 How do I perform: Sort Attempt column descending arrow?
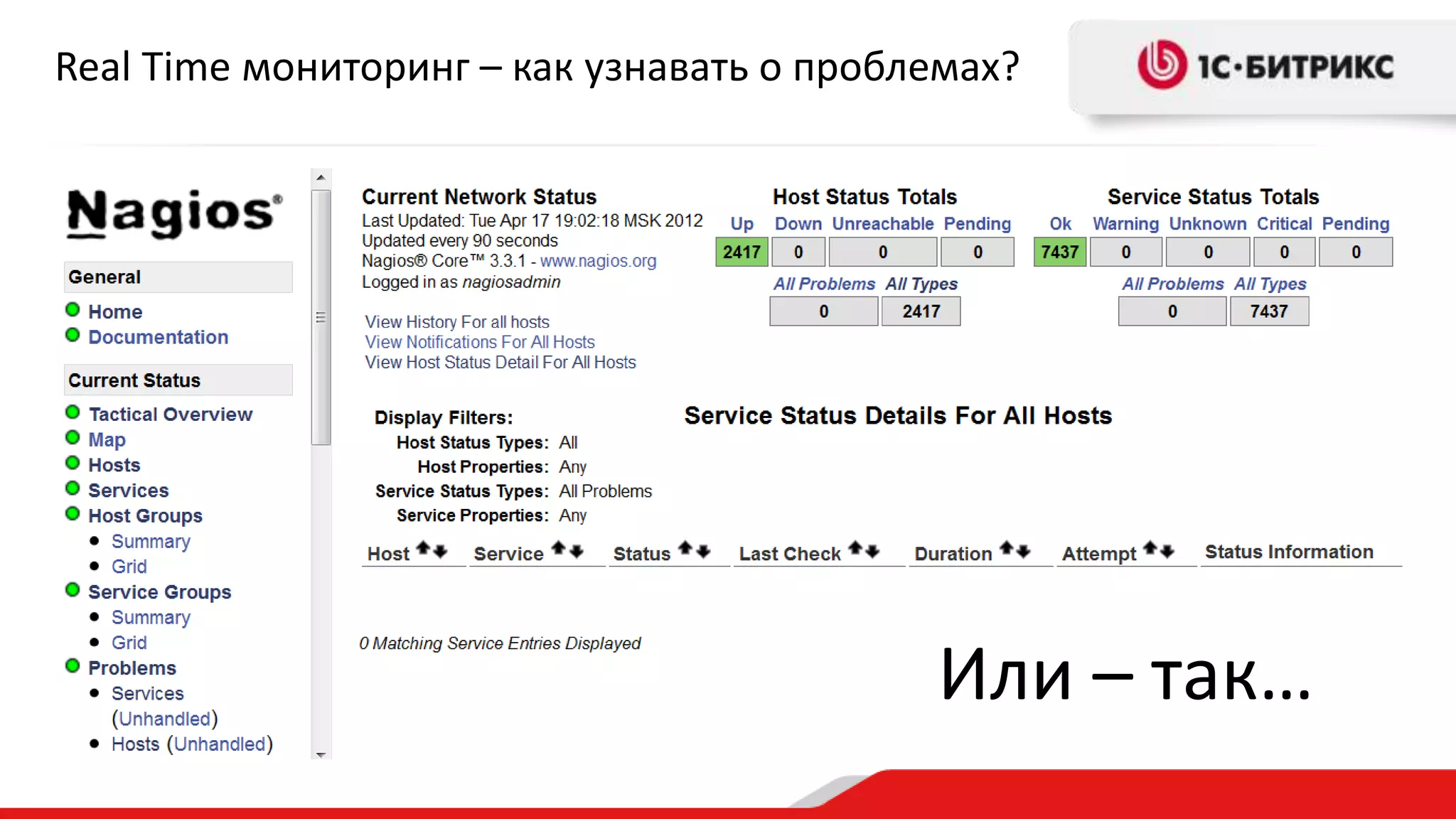[1167, 551]
